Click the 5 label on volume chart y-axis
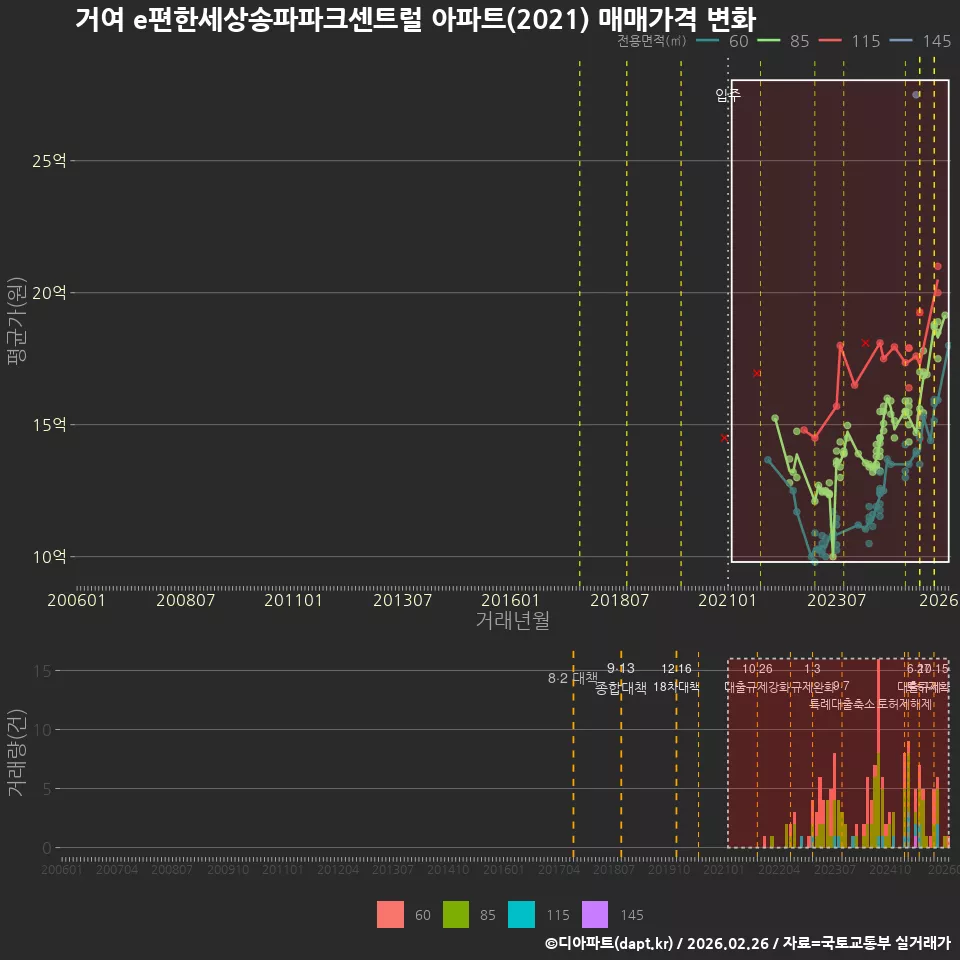The width and height of the screenshot is (960, 960). click(47, 789)
